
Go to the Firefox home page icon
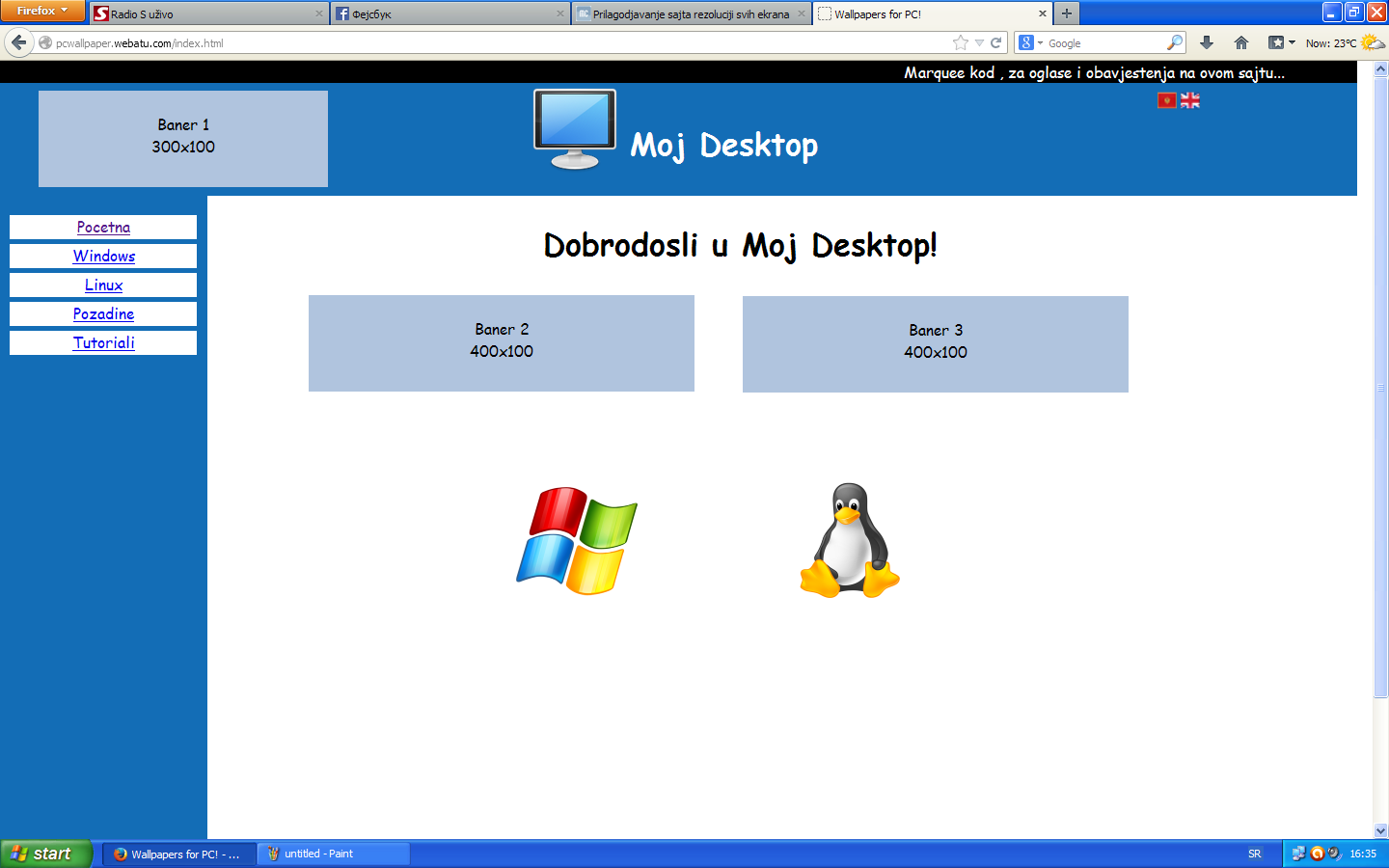[1241, 42]
